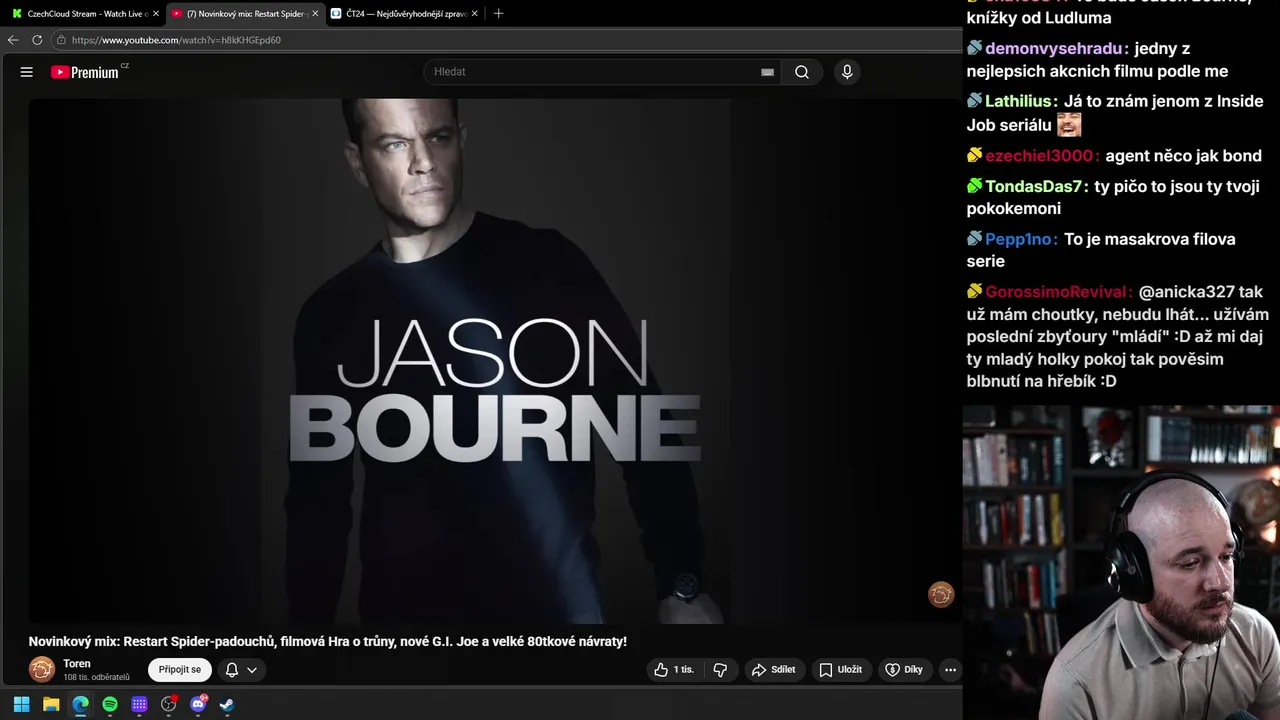This screenshot has width=1280, height=720.
Task: Click the Jason Bourne video player
Action: tap(495, 360)
